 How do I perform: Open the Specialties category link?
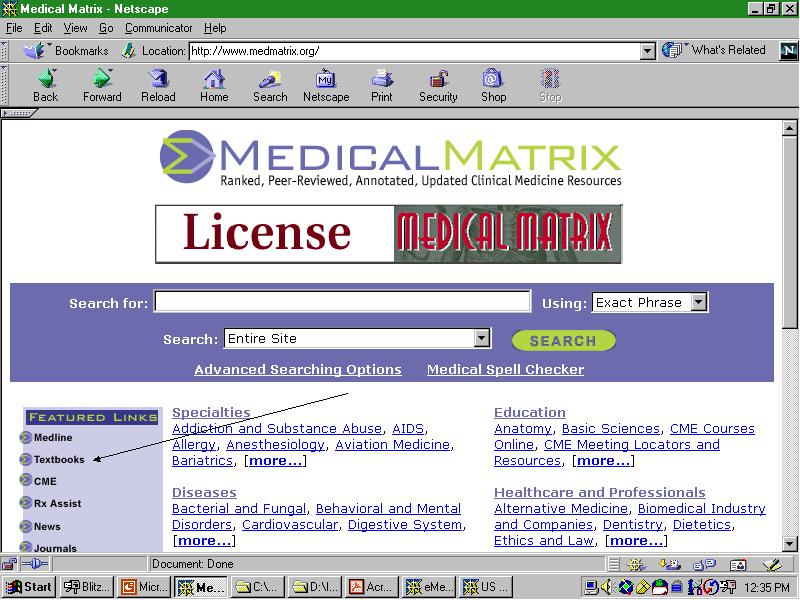211,412
